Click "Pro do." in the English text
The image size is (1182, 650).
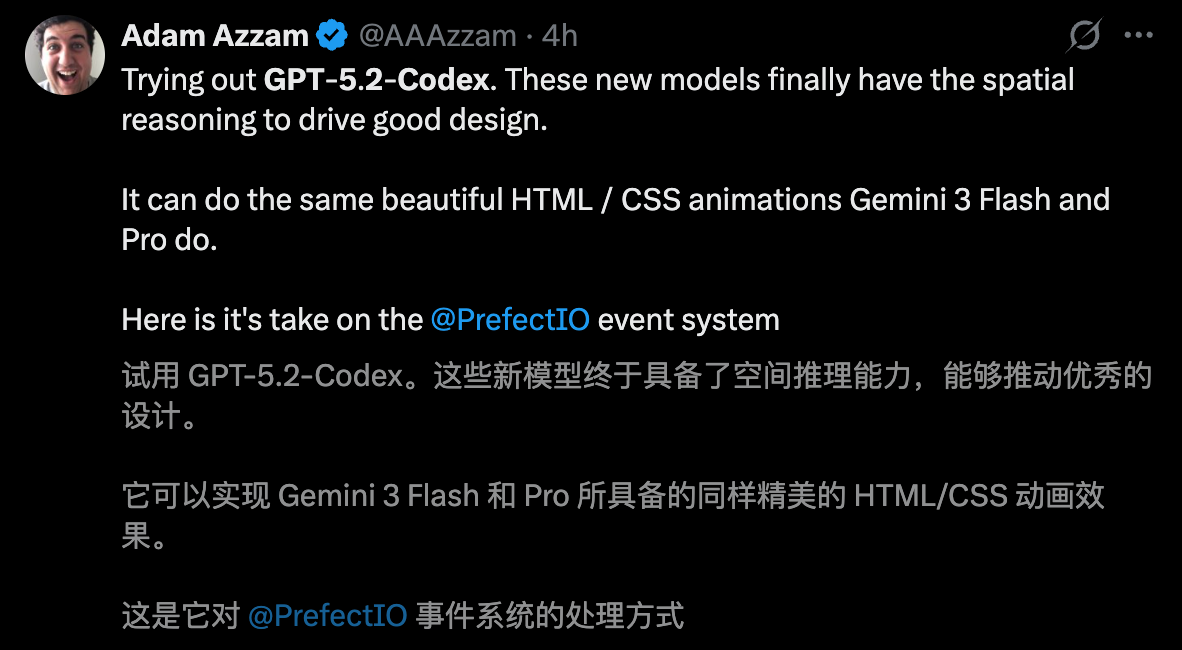(x=169, y=240)
